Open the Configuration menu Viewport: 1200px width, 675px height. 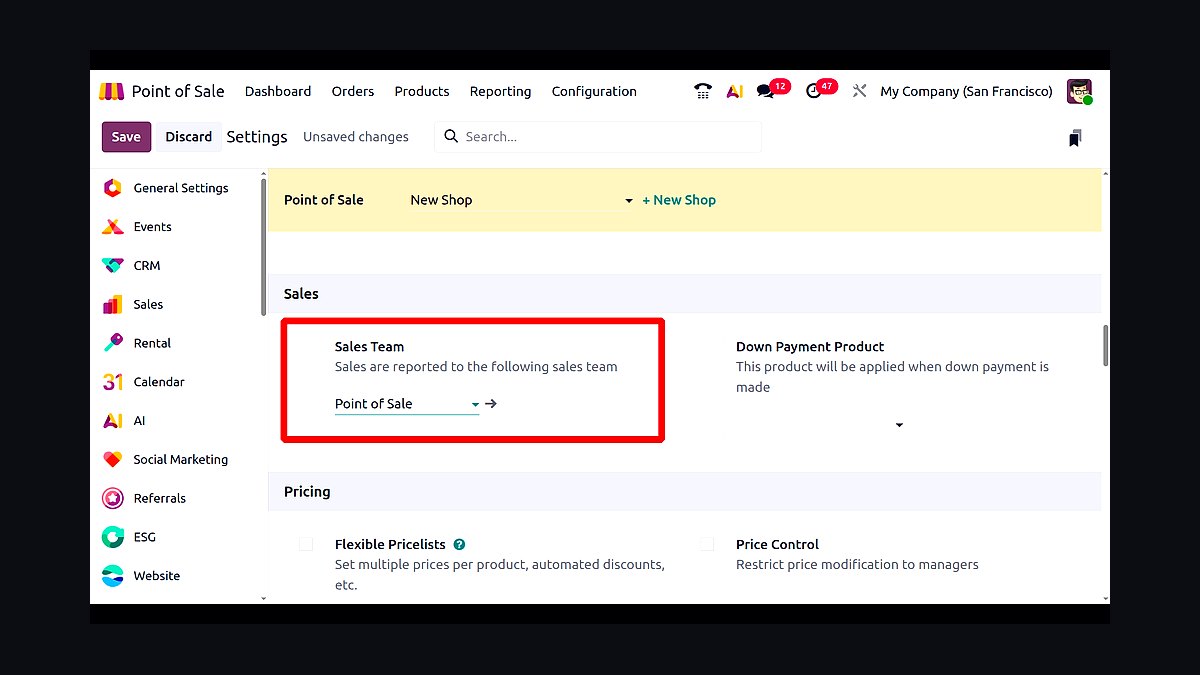tap(594, 91)
